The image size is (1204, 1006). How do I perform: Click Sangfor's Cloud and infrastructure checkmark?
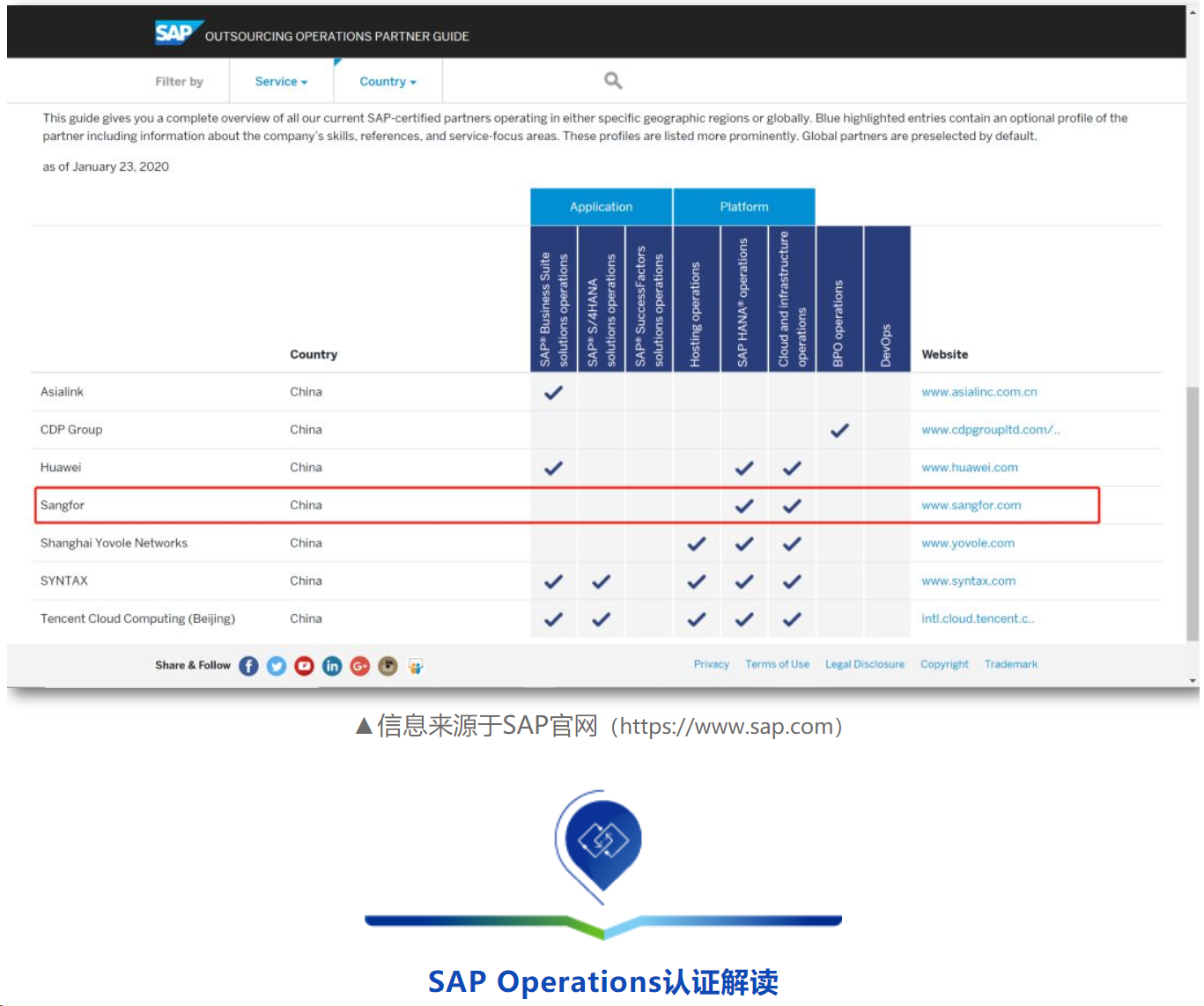click(x=792, y=507)
